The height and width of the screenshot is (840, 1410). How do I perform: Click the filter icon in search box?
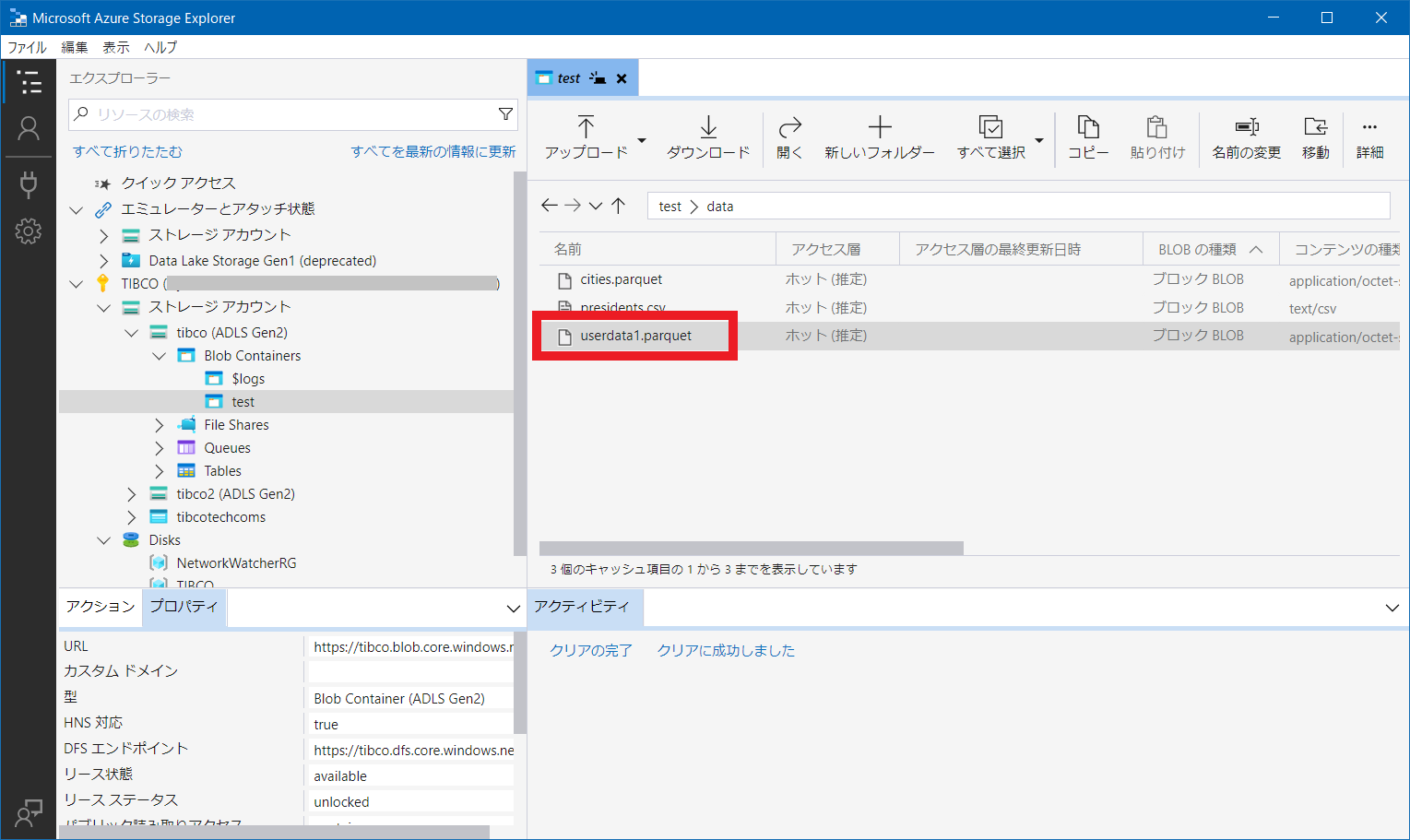(x=505, y=114)
